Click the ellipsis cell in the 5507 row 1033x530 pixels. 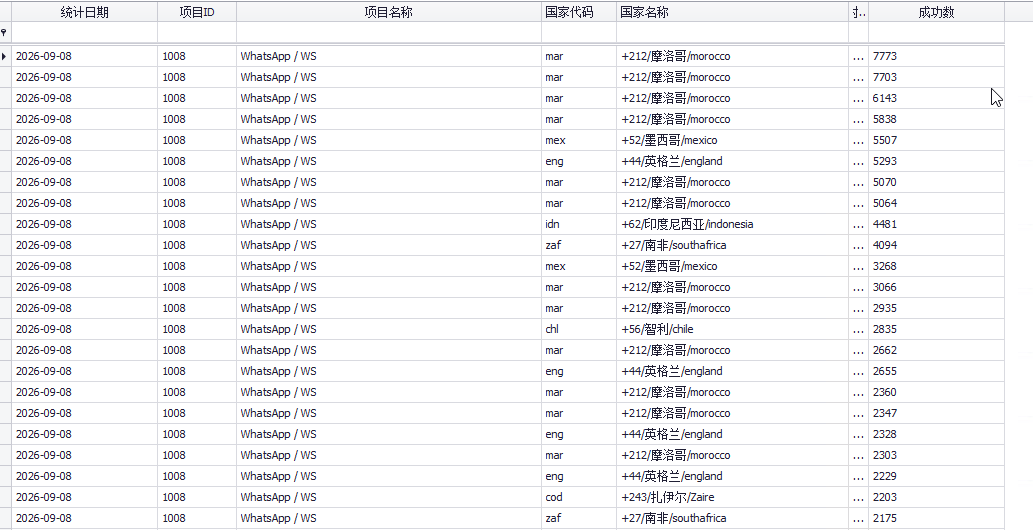click(858, 140)
